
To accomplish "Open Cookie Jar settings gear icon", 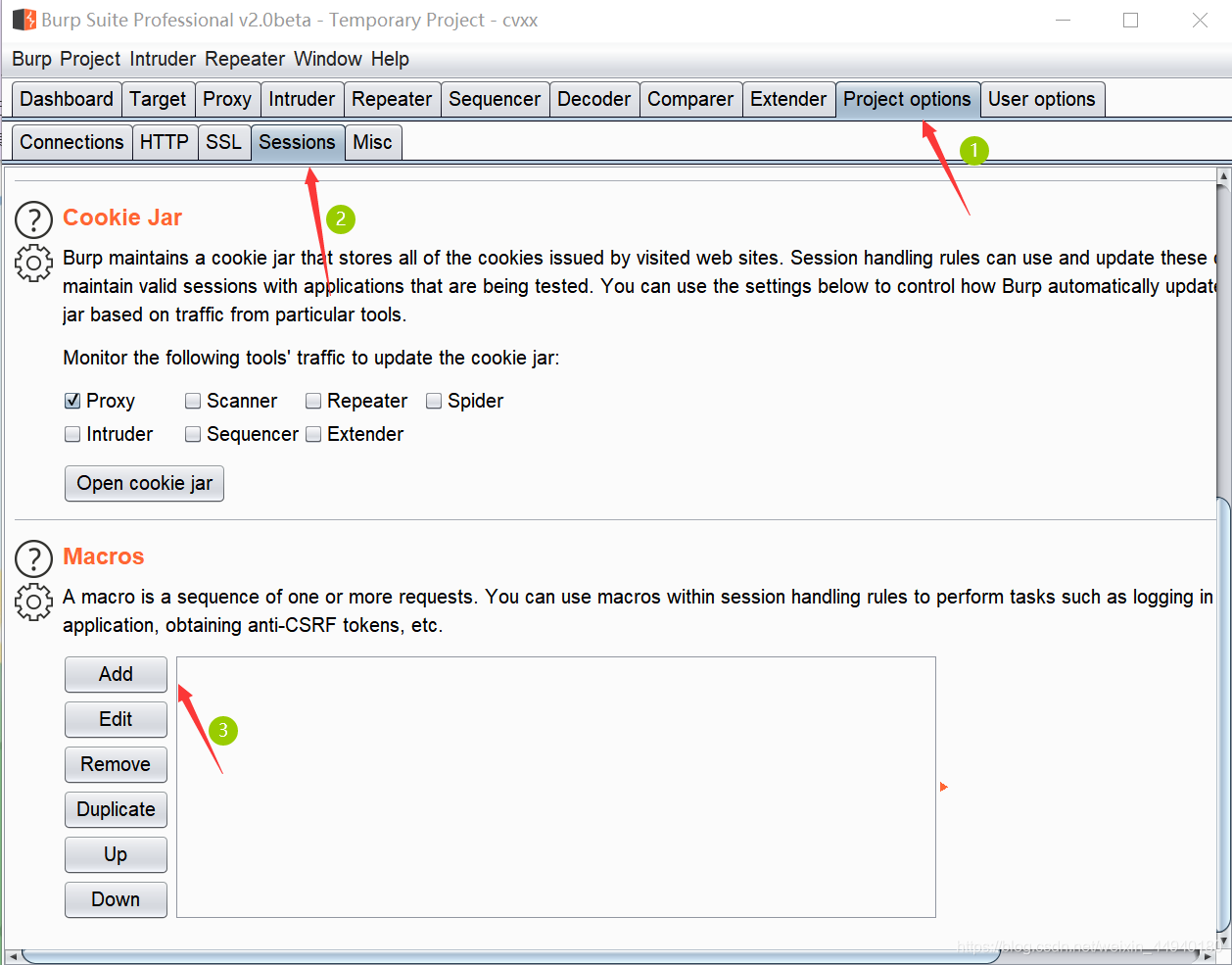I will (34, 264).
